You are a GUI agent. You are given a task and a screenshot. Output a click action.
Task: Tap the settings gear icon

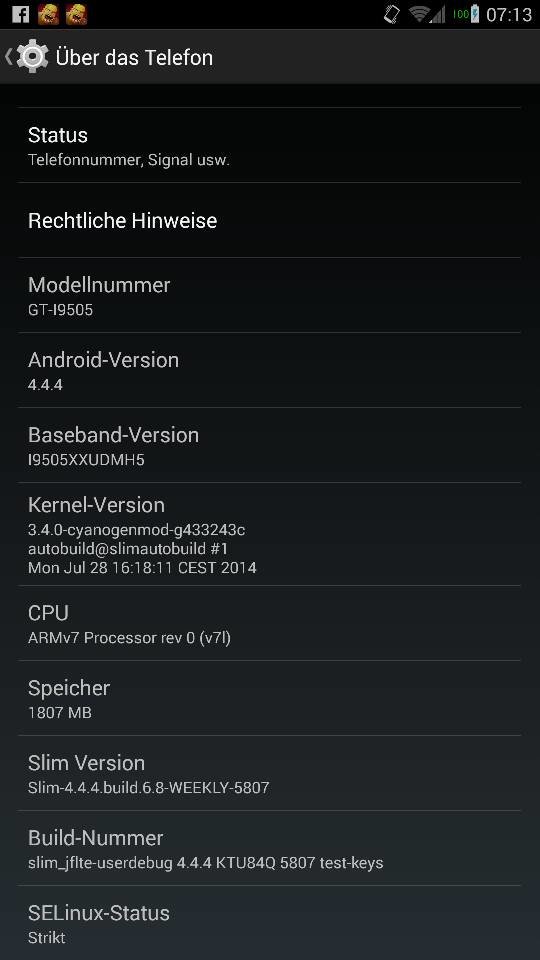click(x=32, y=57)
